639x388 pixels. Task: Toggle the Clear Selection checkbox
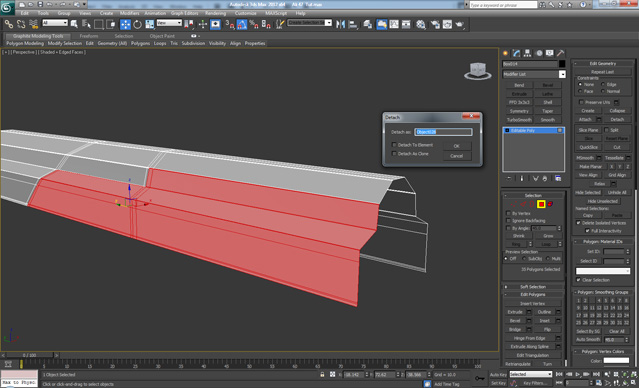point(578,280)
